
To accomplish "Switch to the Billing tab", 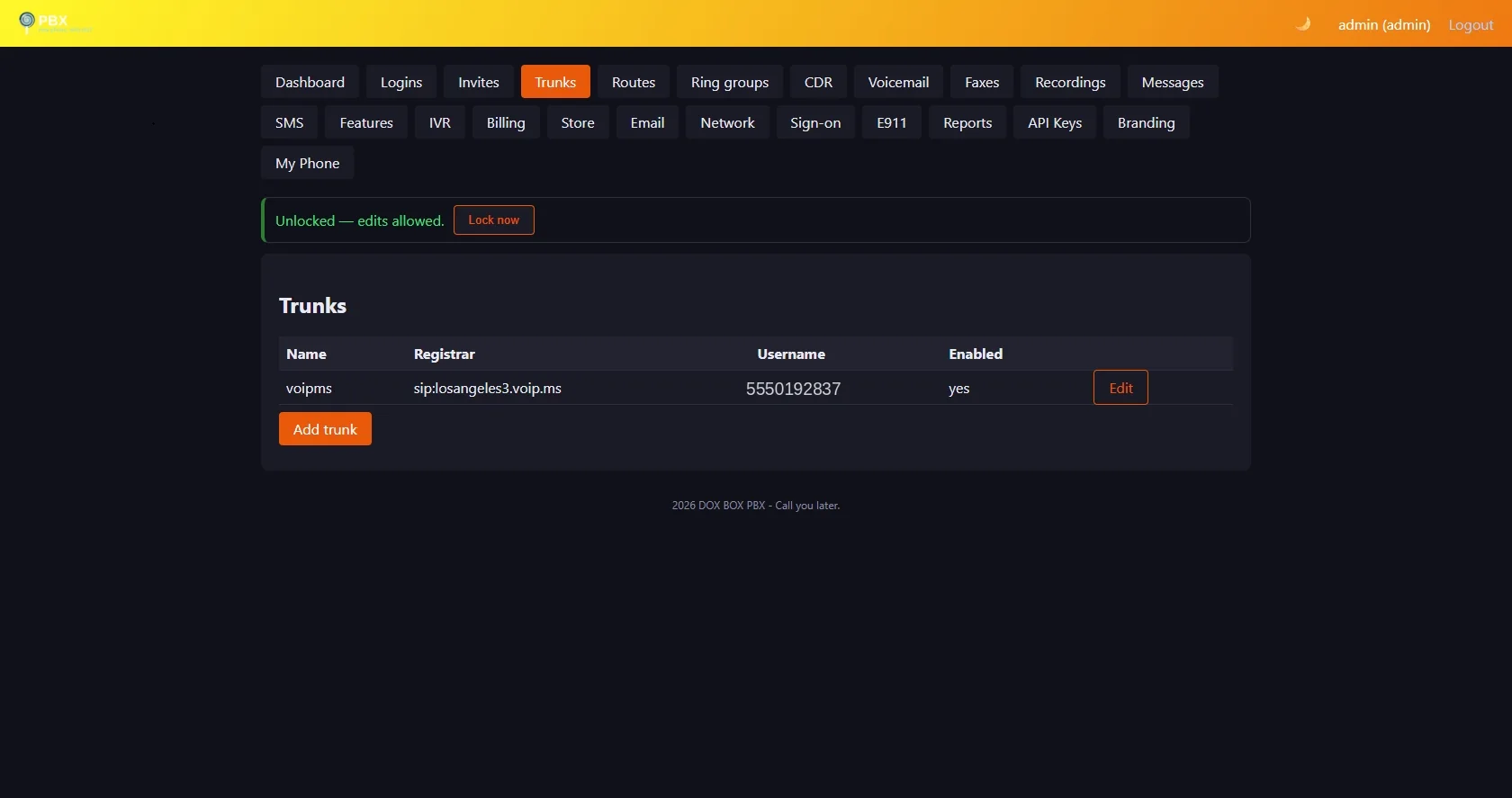I will click(x=506, y=122).
